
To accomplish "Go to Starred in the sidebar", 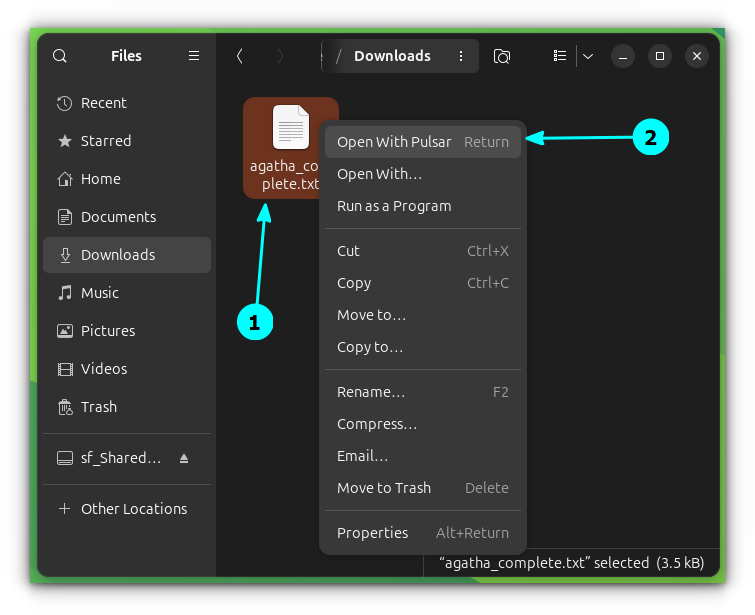I will (x=106, y=141).
